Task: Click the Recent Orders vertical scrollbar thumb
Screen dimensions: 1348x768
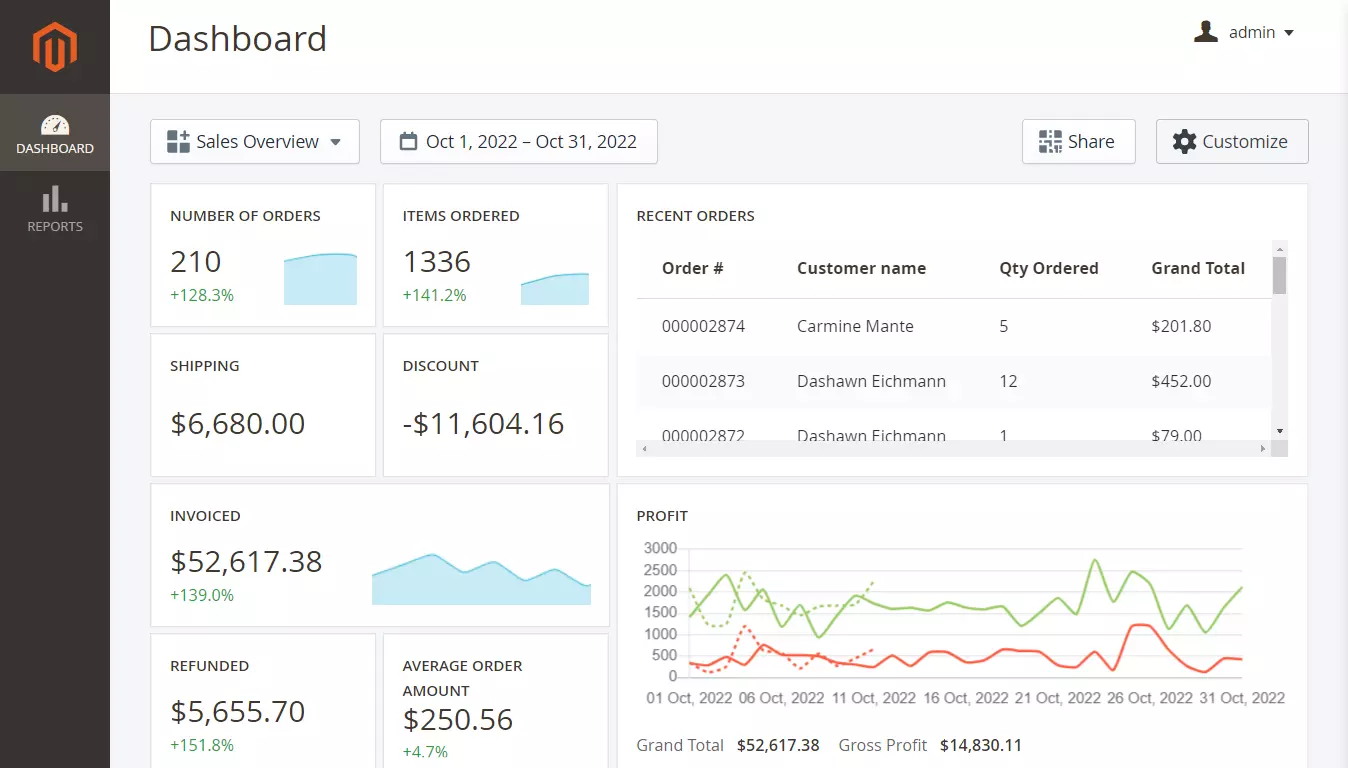Action: (x=1279, y=275)
